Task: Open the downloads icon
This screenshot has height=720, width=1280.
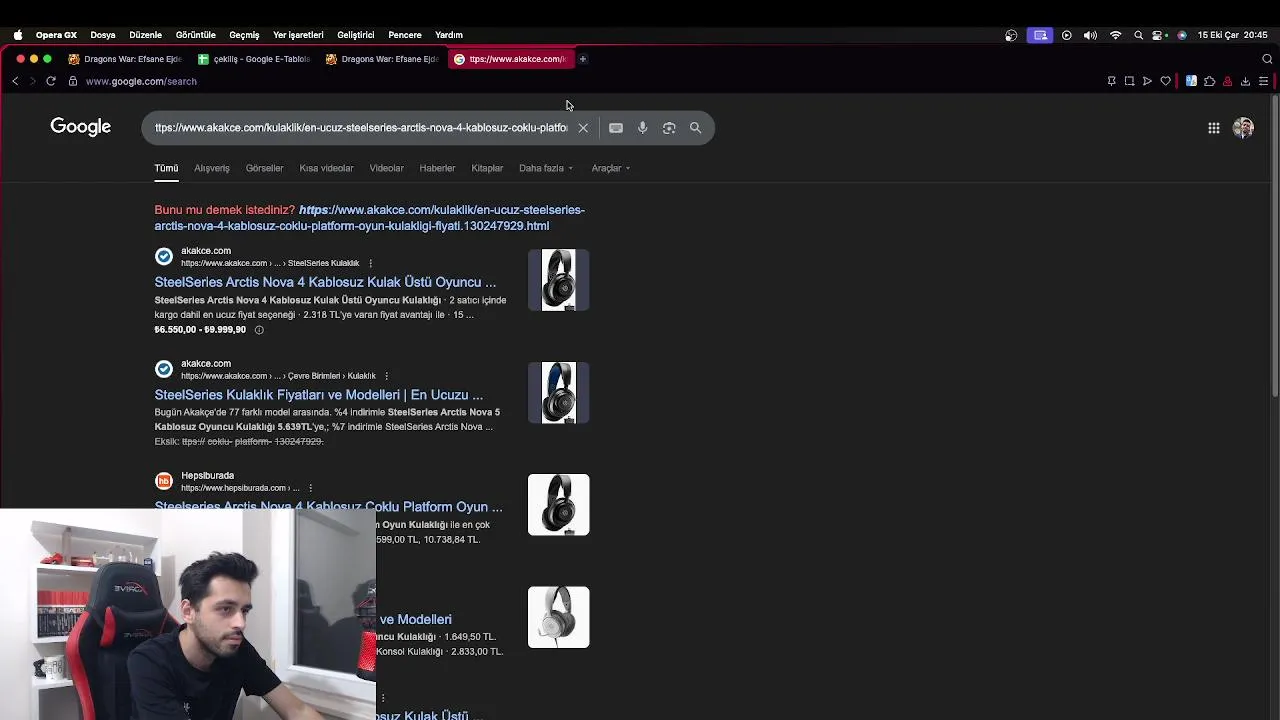Action: (1245, 81)
